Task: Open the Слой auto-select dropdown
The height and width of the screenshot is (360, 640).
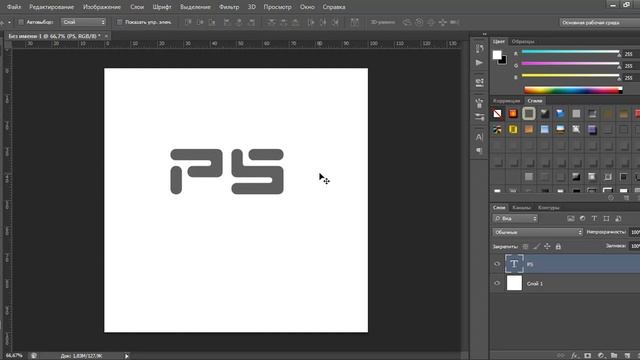Action: click(x=84, y=22)
